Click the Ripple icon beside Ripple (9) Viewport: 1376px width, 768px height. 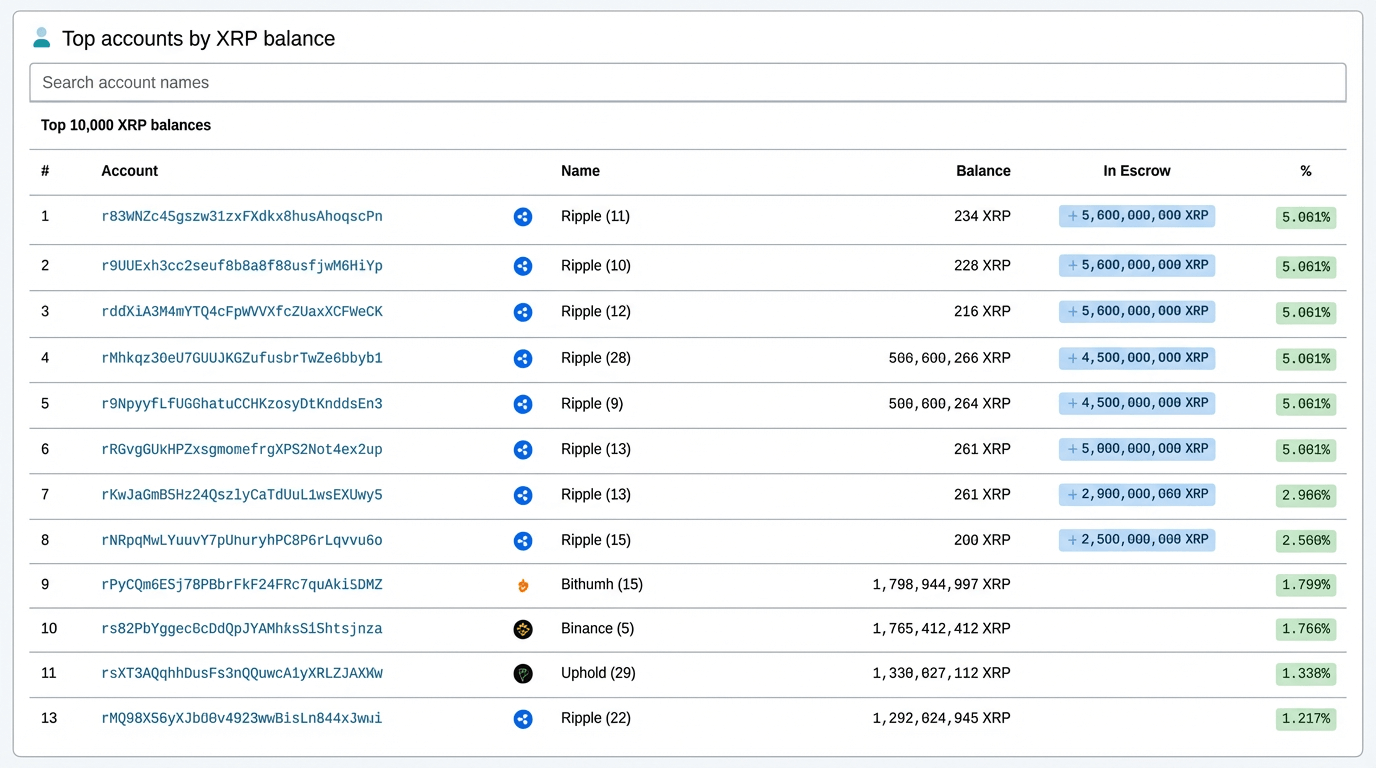click(x=523, y=404)
